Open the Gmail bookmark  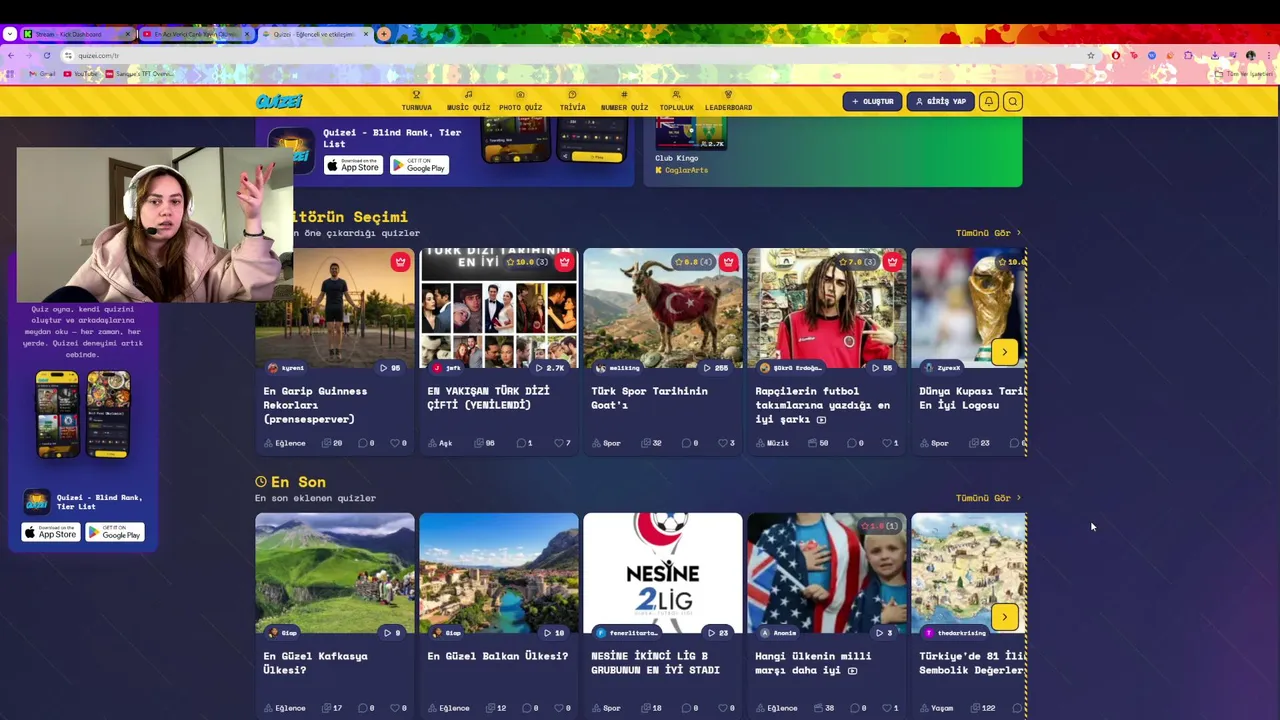coord(42,74)
